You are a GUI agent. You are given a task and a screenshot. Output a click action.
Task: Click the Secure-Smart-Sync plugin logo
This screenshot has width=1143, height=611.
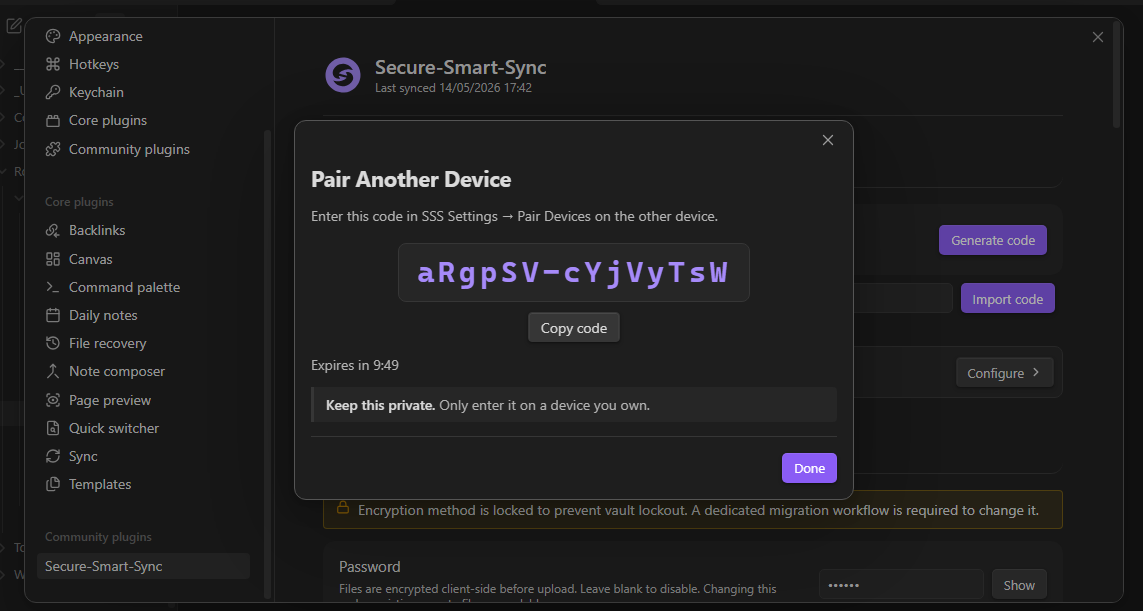[x=343, y=75]
